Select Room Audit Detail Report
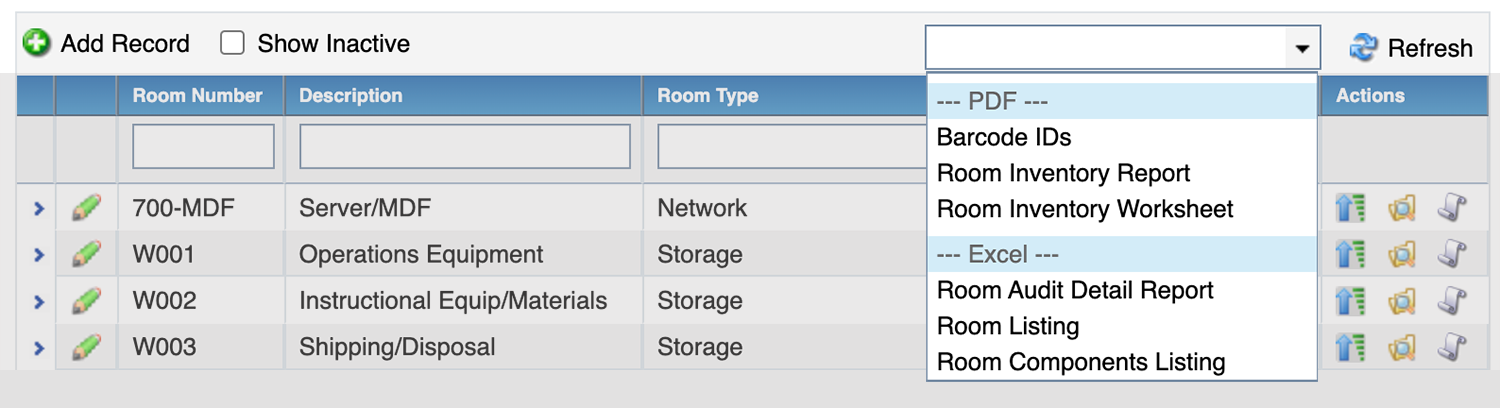The height and width of the screenshot is (408, 1500). 1075,290
